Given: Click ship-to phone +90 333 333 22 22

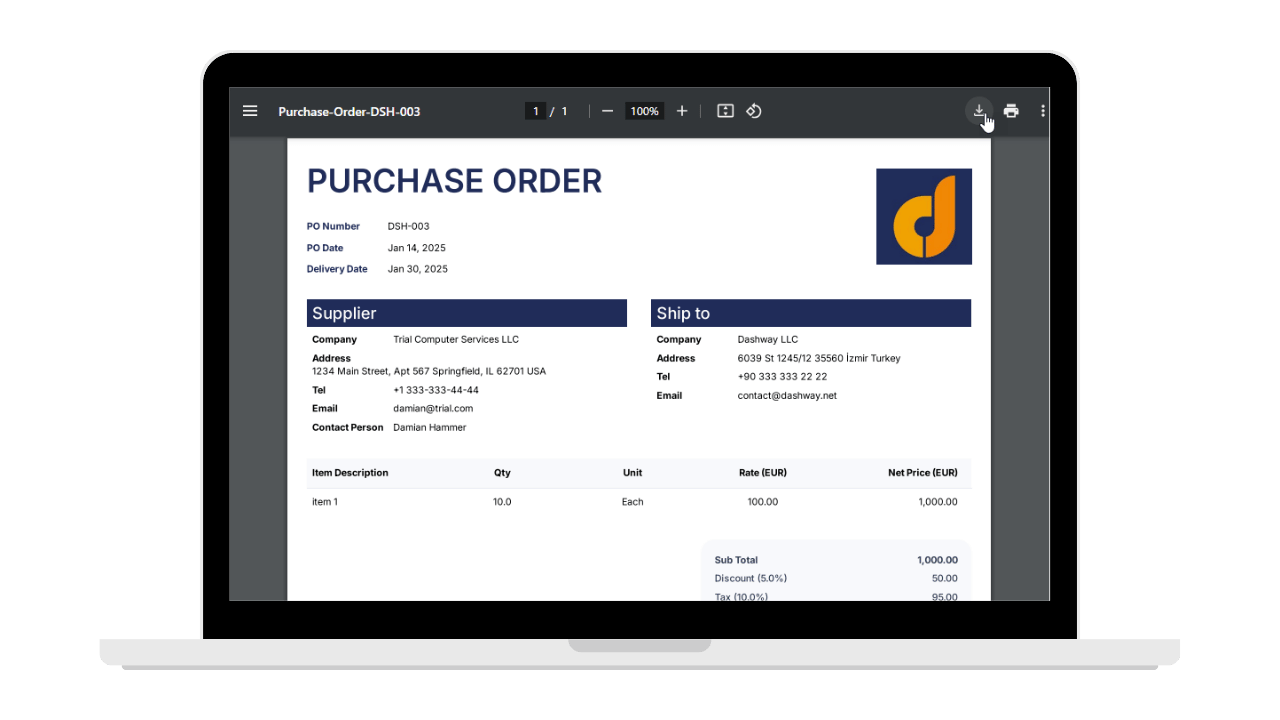Looking at the screenshot, I should [x=782, y=377].
